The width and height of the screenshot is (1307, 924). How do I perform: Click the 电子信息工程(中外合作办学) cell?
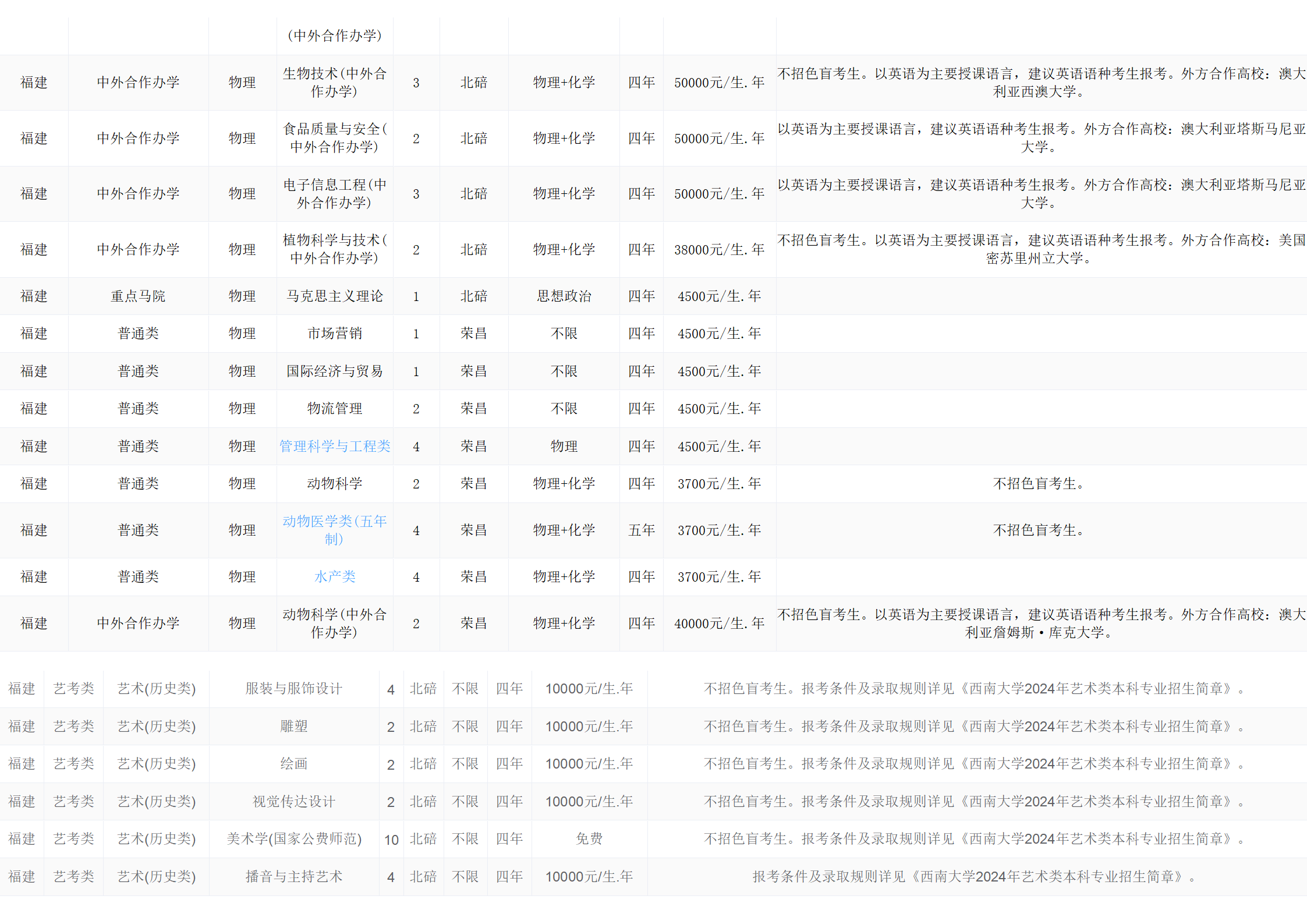click(335, 194)
